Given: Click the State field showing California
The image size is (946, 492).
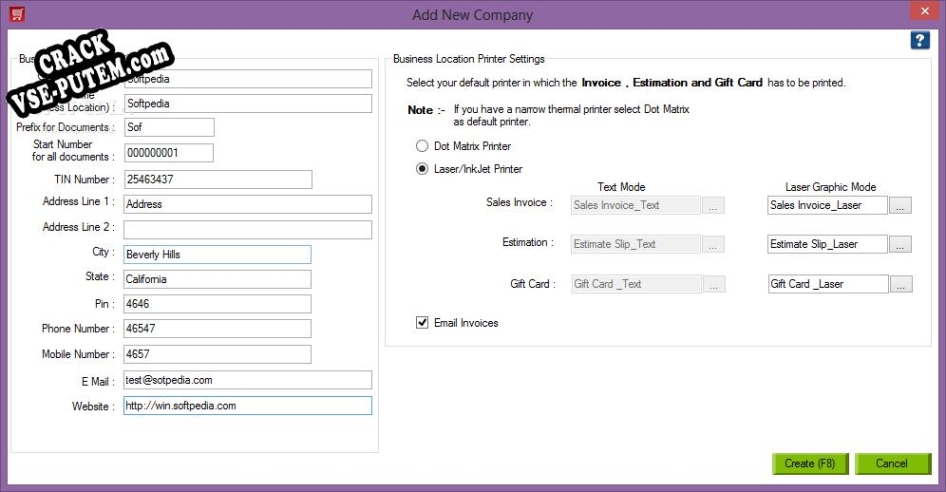Looking at the screenshot, I should click(217, 279).
